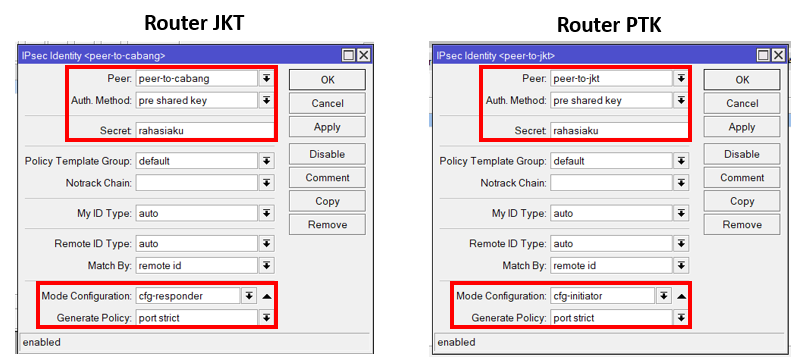Click Apply in Router PTK dialog

pyautogui.click(x=742, y=127)
